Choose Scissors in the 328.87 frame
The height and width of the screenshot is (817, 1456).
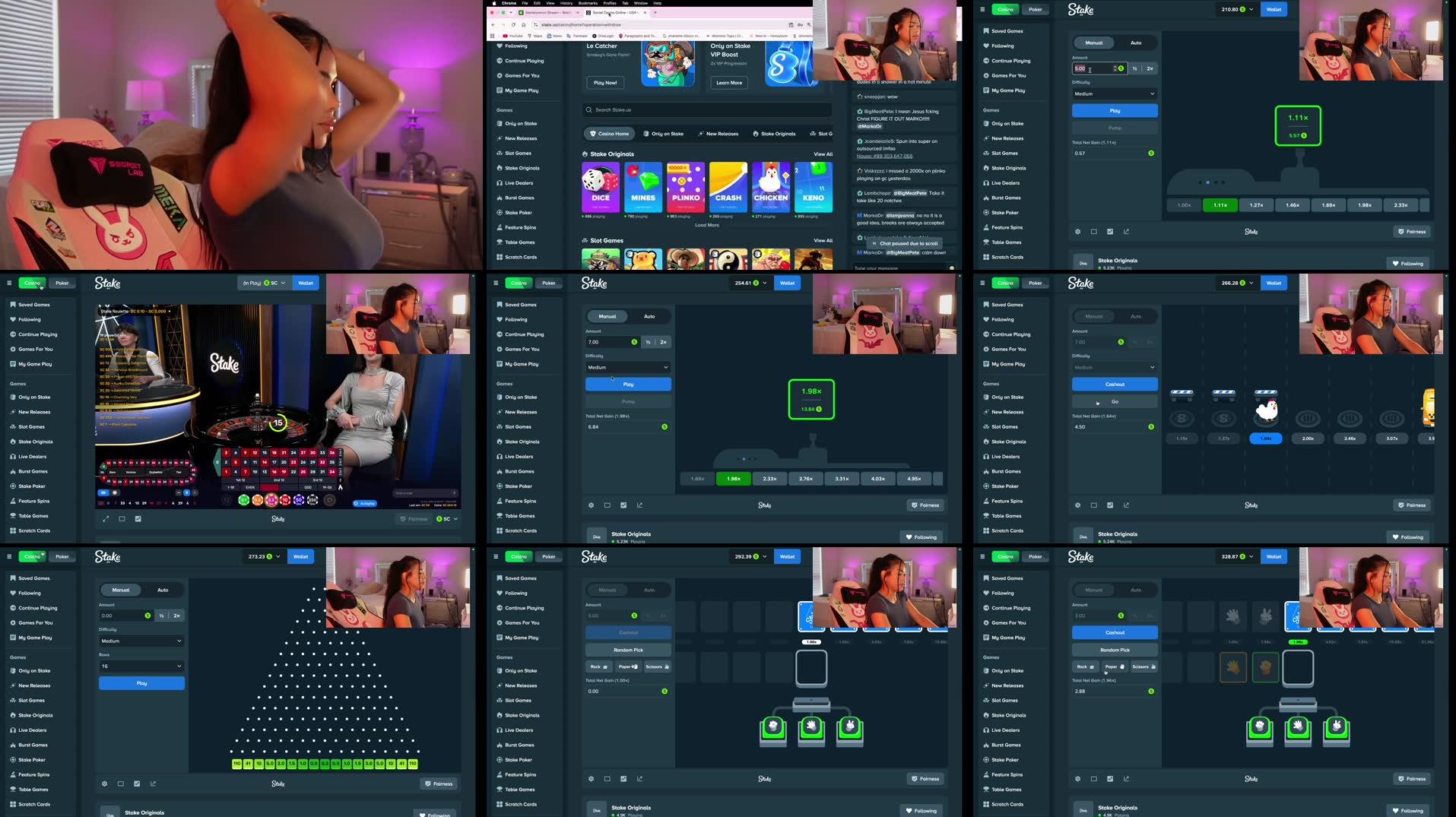click(1144, 667)
